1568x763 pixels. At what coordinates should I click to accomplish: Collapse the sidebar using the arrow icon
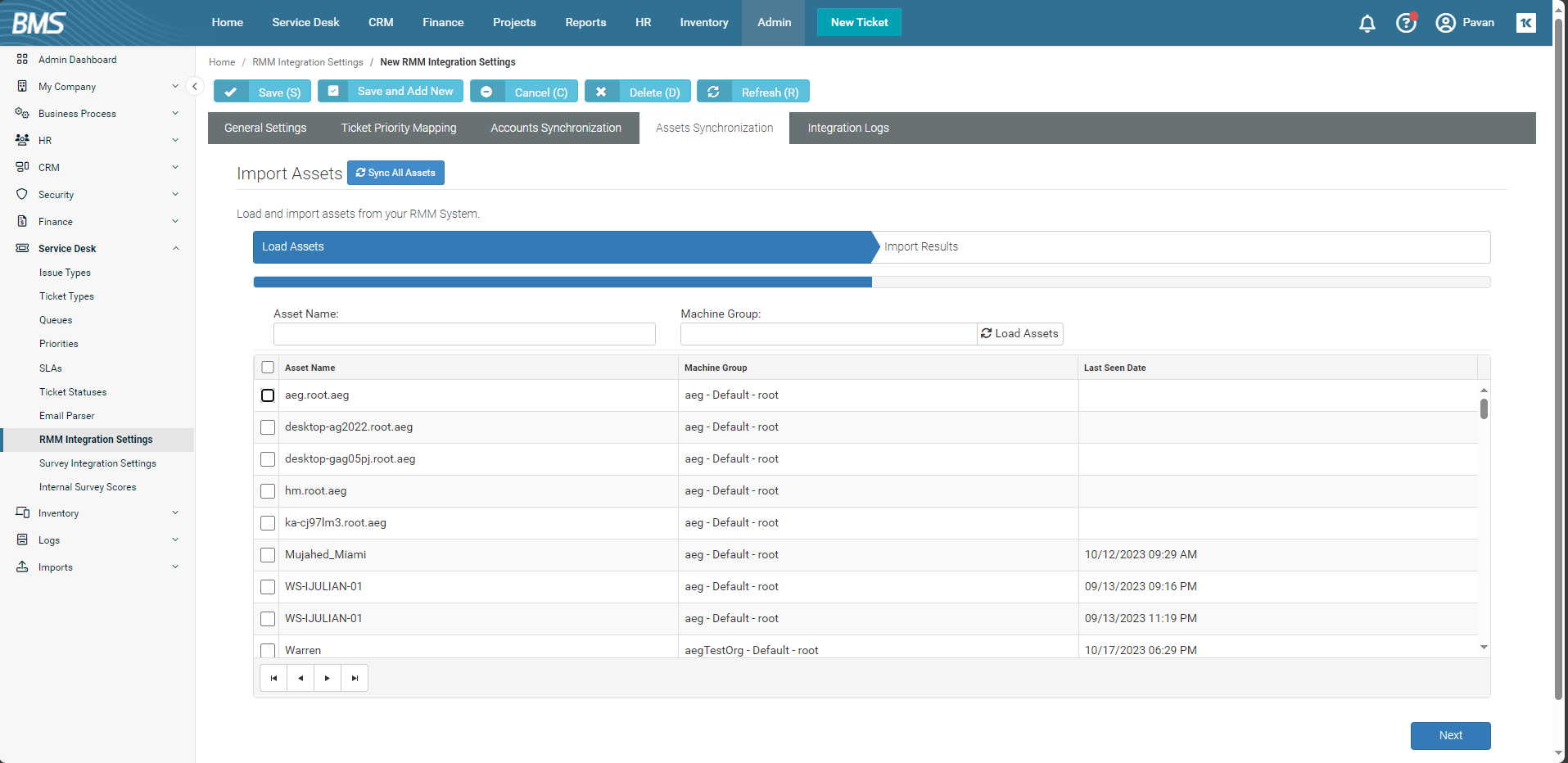pyautogui.click(x=195, y=86)
